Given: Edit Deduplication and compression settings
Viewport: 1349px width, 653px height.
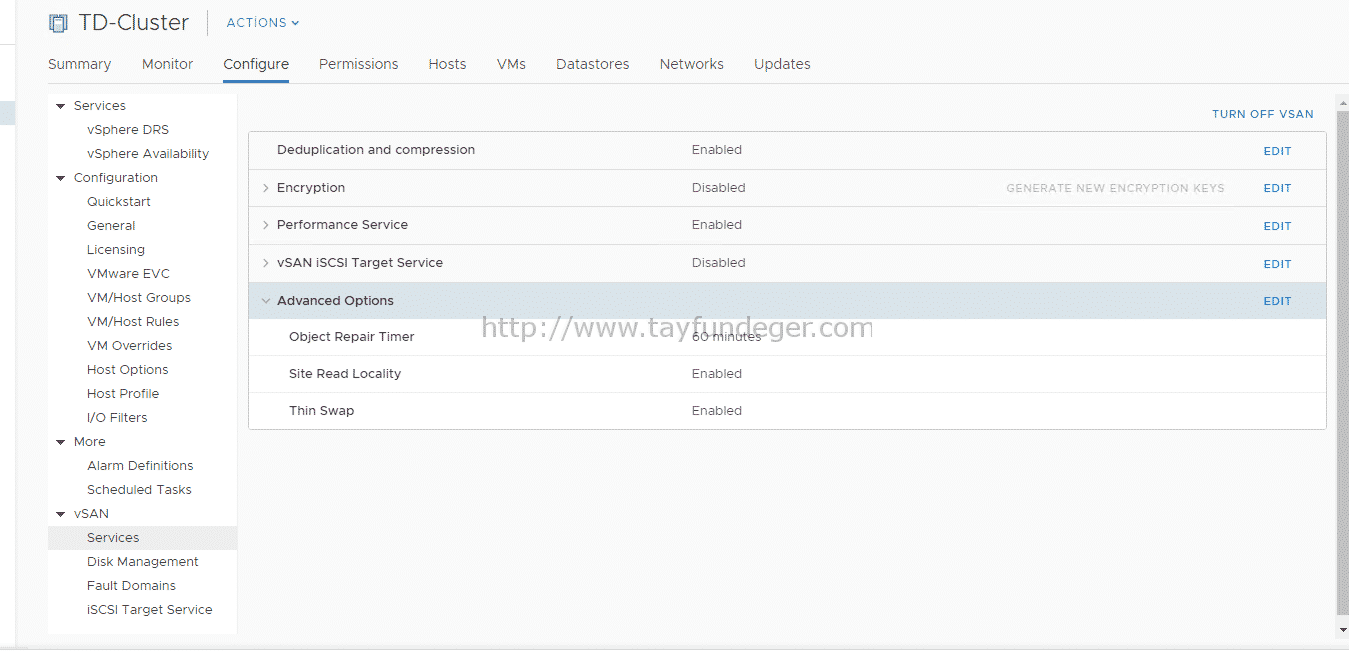Looking at the screenshot, I should coord(1277,151).
